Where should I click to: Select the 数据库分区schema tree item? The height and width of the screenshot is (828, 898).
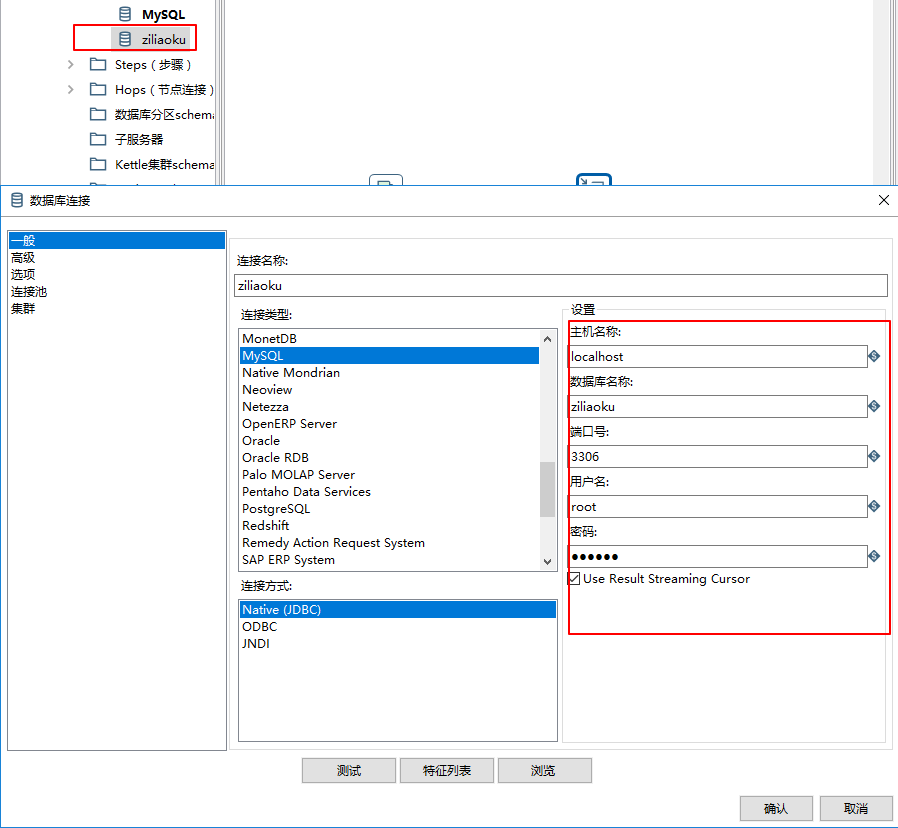click(x=164, y=115)
